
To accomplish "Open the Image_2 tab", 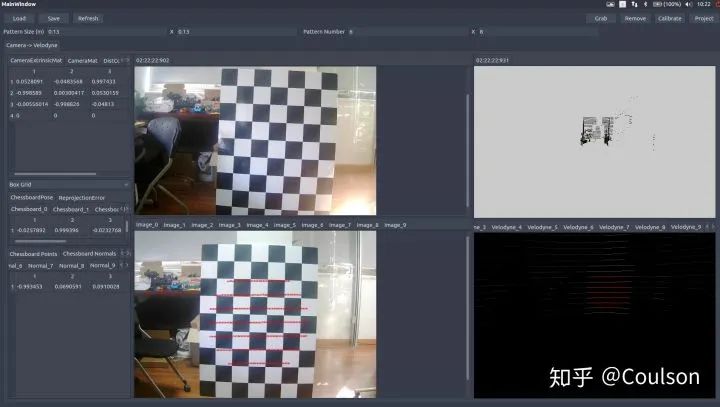I will [x=202, y=225].
